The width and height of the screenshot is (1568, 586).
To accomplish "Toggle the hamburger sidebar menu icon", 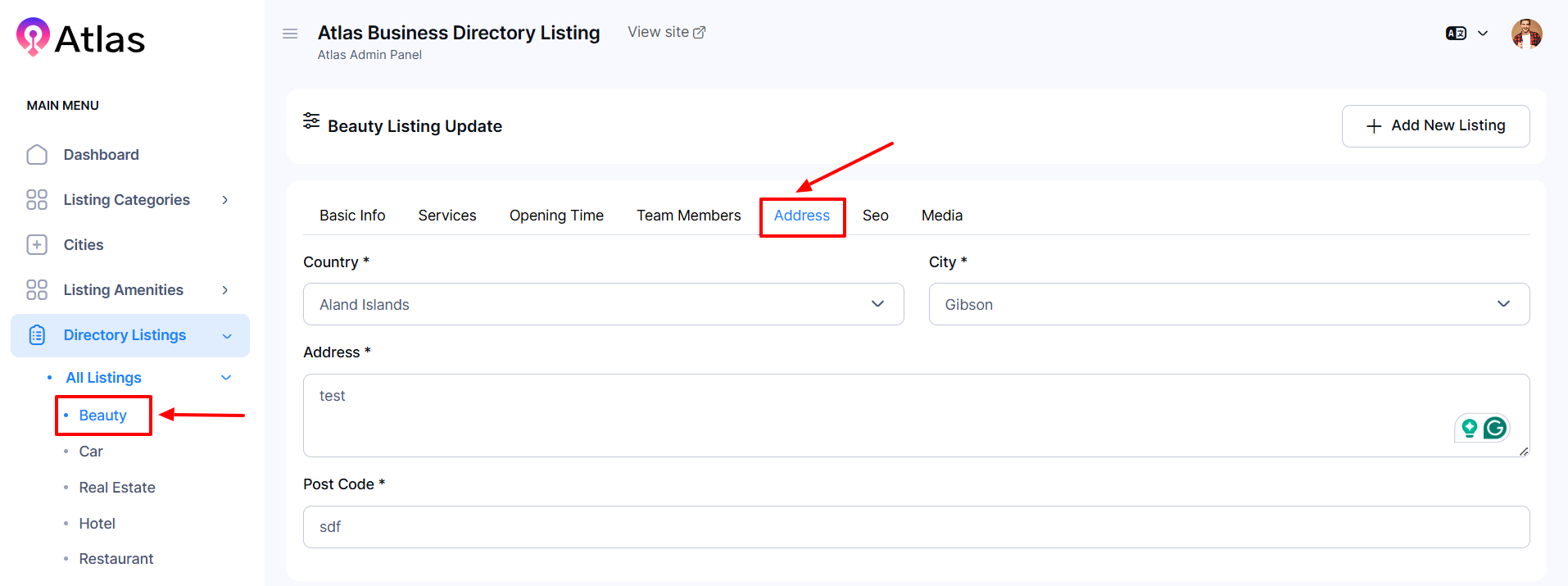I will [x=290, y=34].
